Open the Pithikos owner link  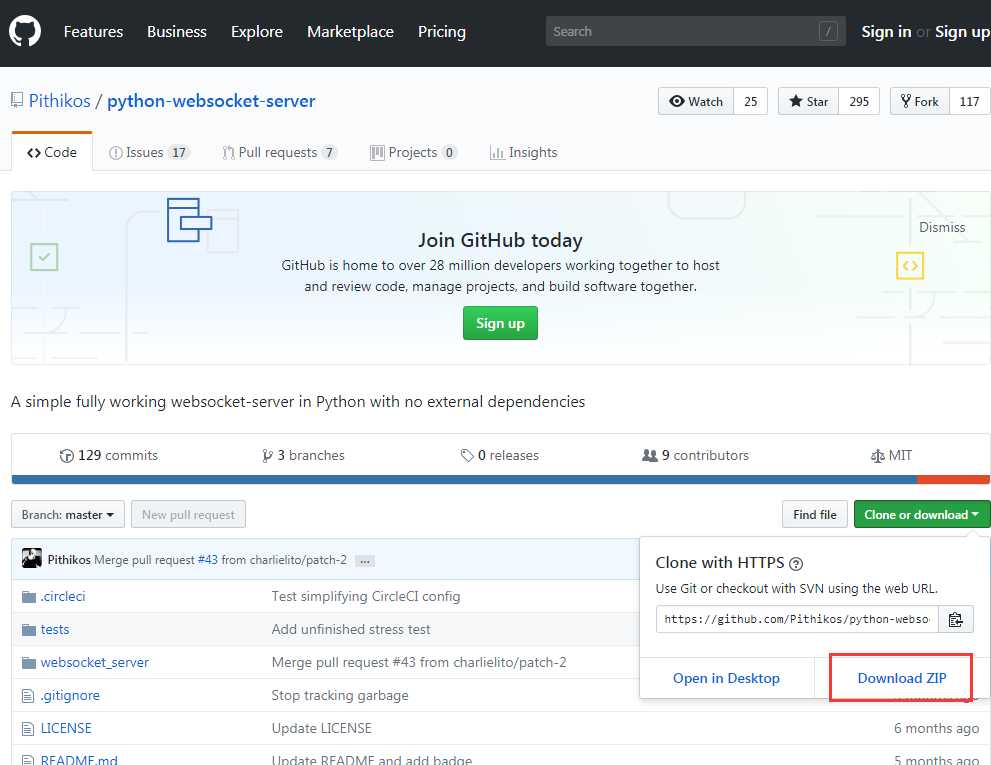(x=59, y=101)
